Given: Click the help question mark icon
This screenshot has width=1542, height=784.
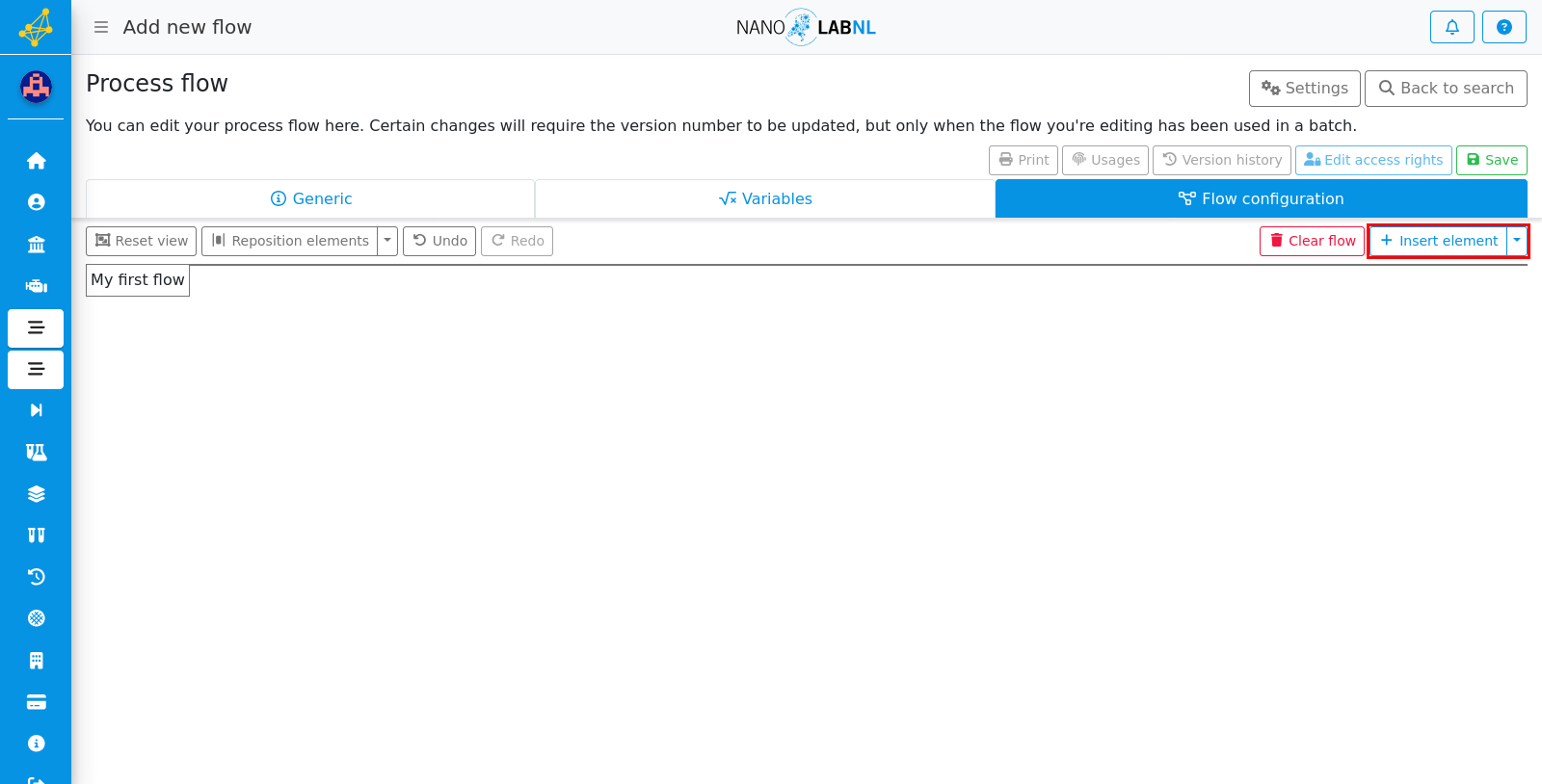Looking at the screenshot, I should tap(1503, 27).
